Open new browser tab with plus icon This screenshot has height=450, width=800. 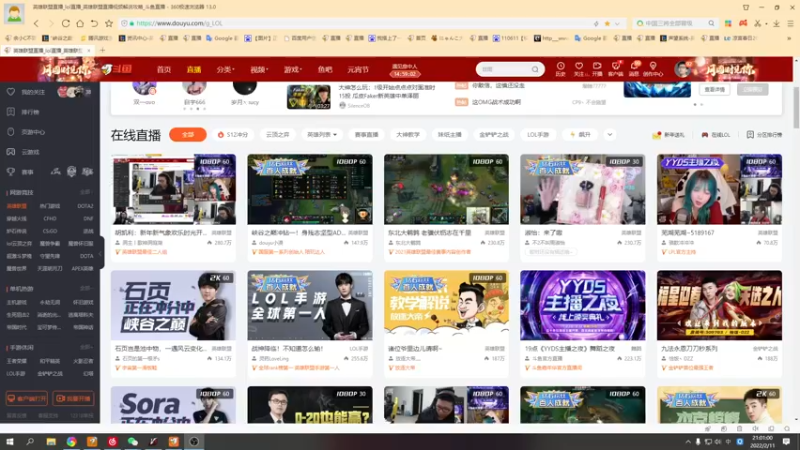[103, 50]
